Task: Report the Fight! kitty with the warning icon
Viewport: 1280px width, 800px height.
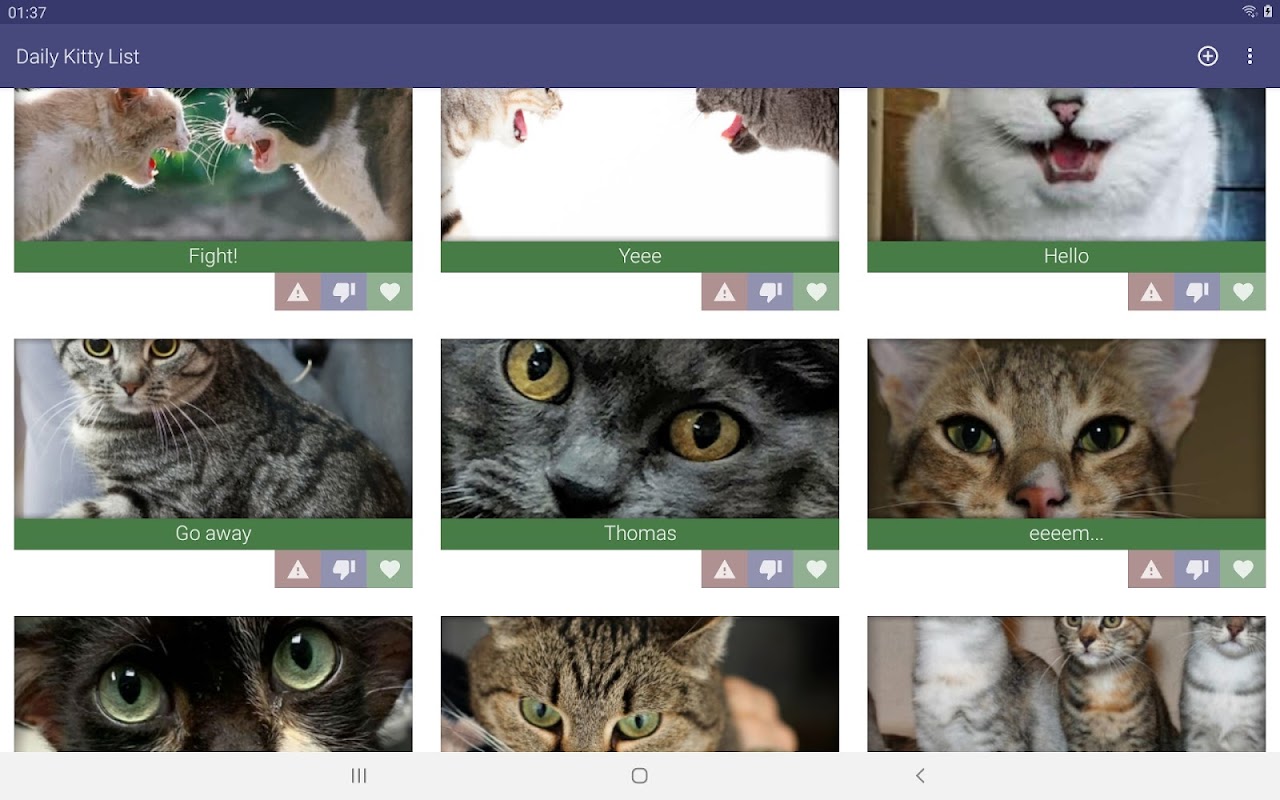Action: coord(298,292)
